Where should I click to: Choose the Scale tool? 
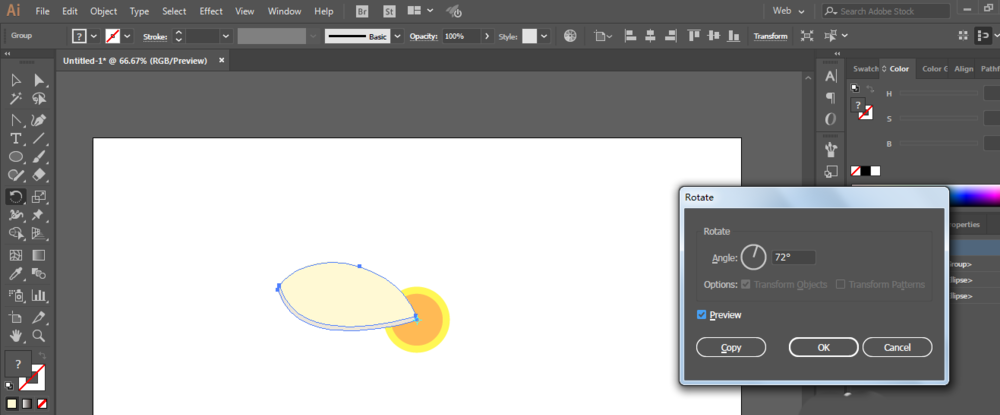click(39, 196)
